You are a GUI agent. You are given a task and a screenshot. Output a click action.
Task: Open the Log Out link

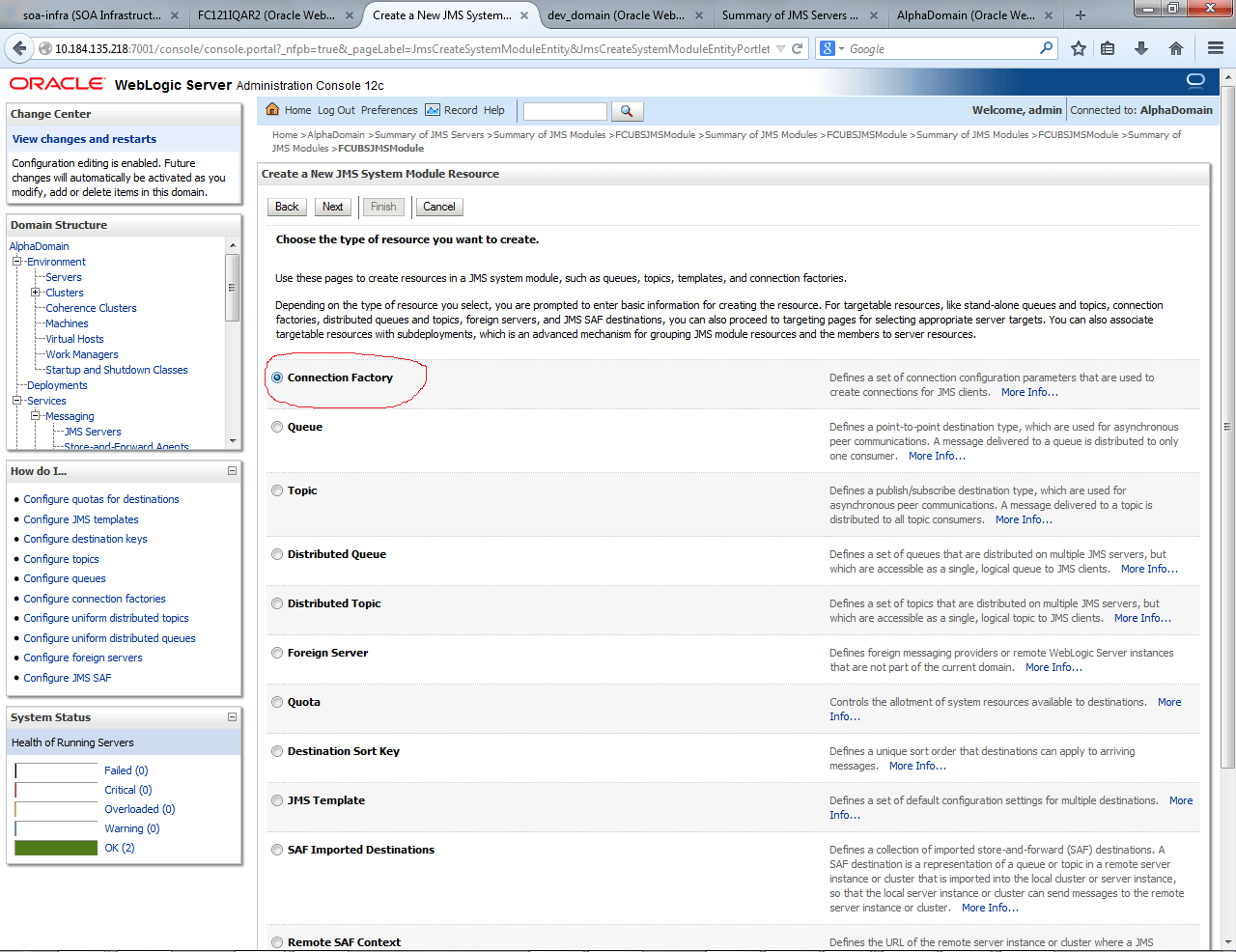[336, 110]
